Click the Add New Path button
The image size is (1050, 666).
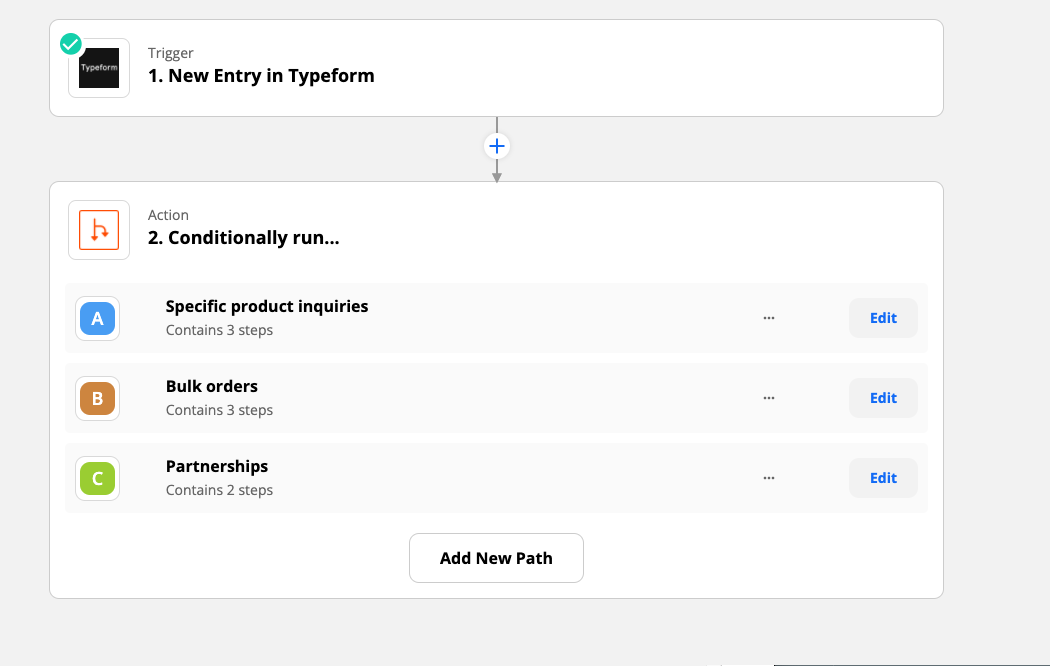(x=496, y=558)
